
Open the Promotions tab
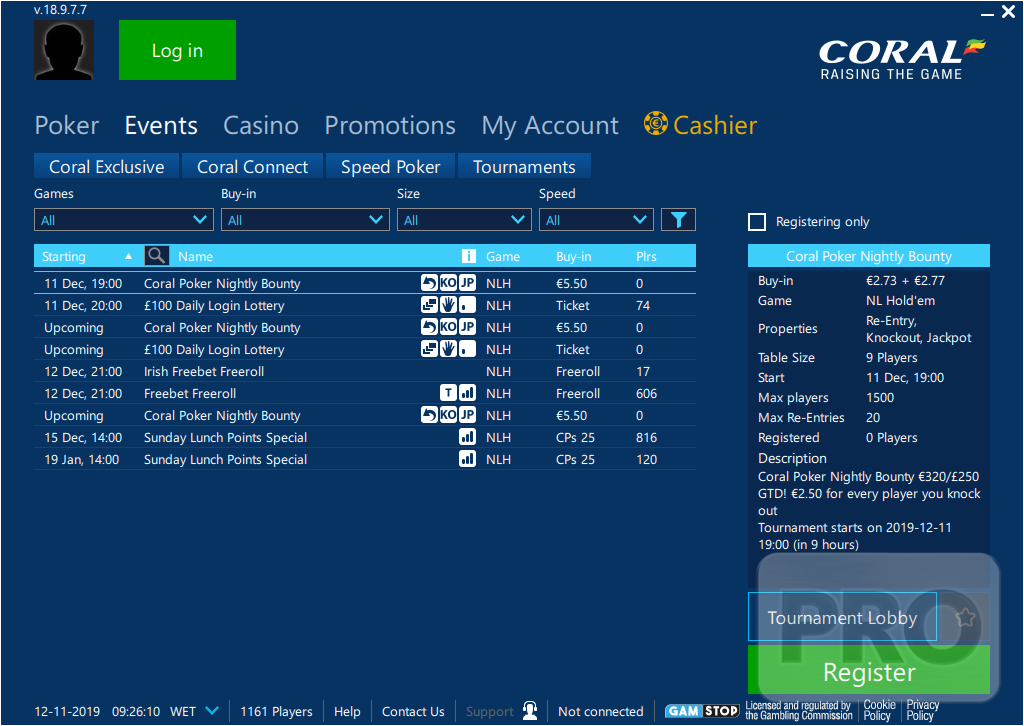390,125
